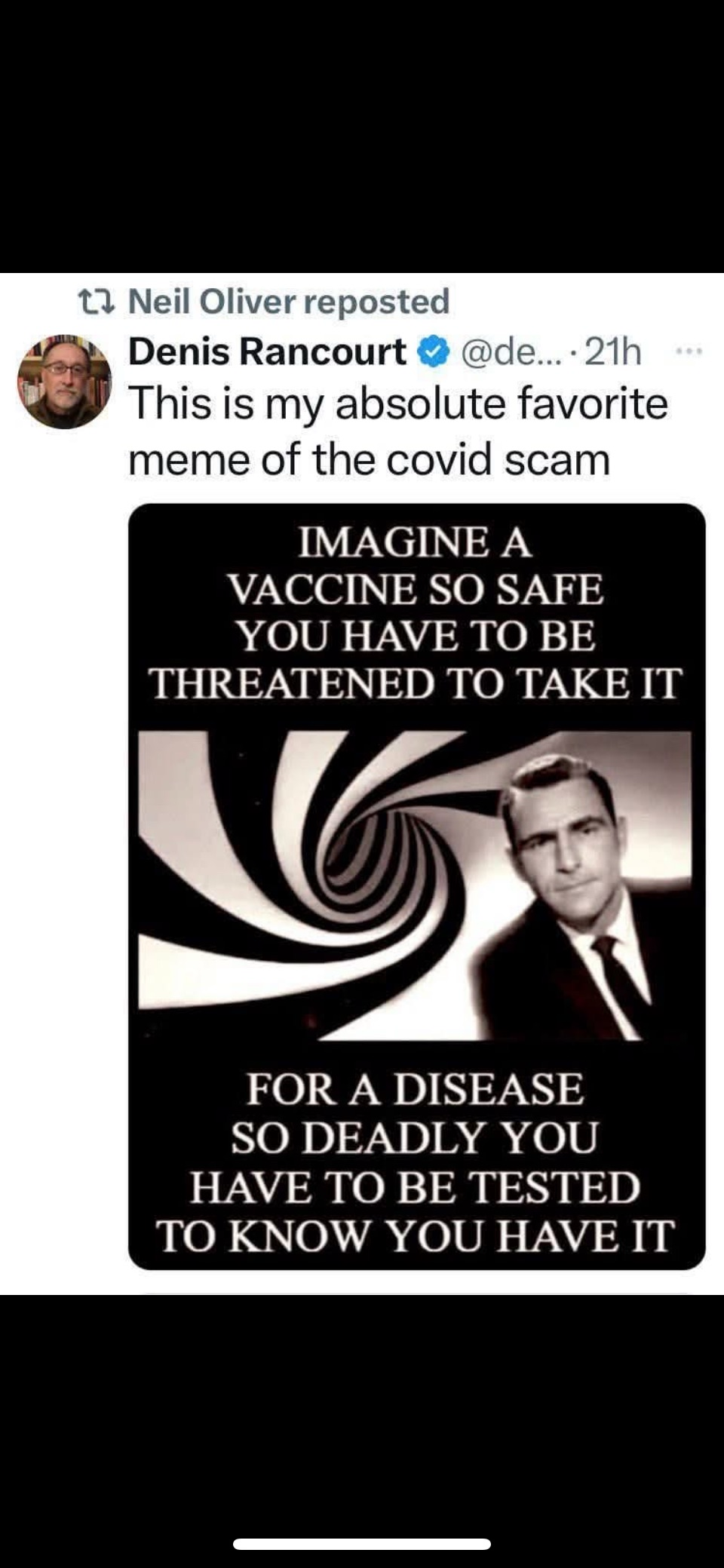
Task: Click the blue verified checkmark badge
Action: 432,353
